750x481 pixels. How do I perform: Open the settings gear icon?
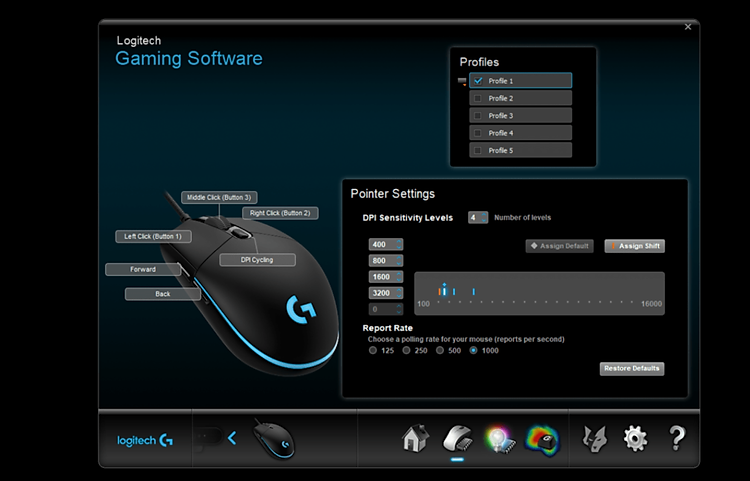(x=635, y=438)
